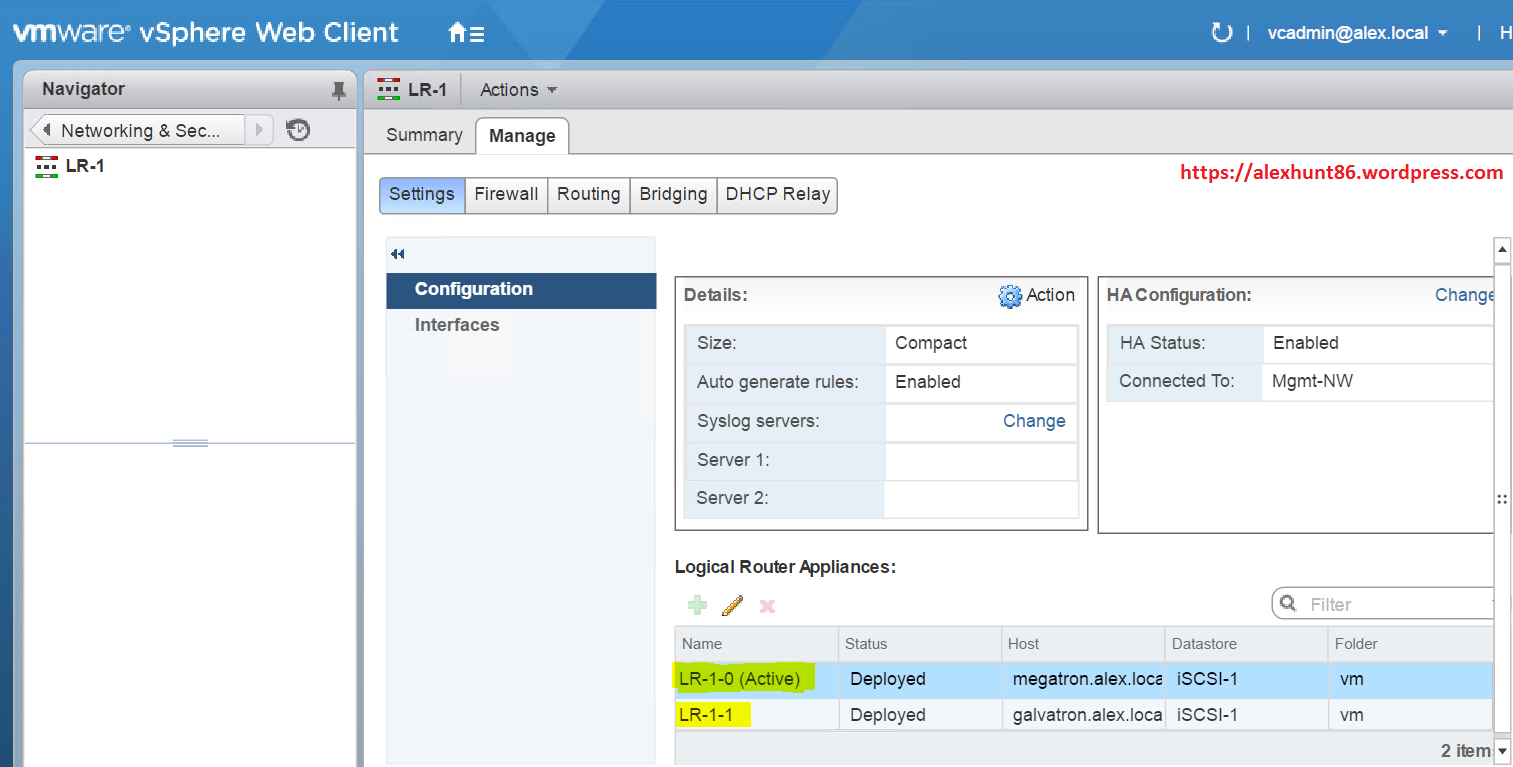Viewport: 1513px width, 767px height.
Task: Collapse the settings side panel arrows
Action: (398, 254)
